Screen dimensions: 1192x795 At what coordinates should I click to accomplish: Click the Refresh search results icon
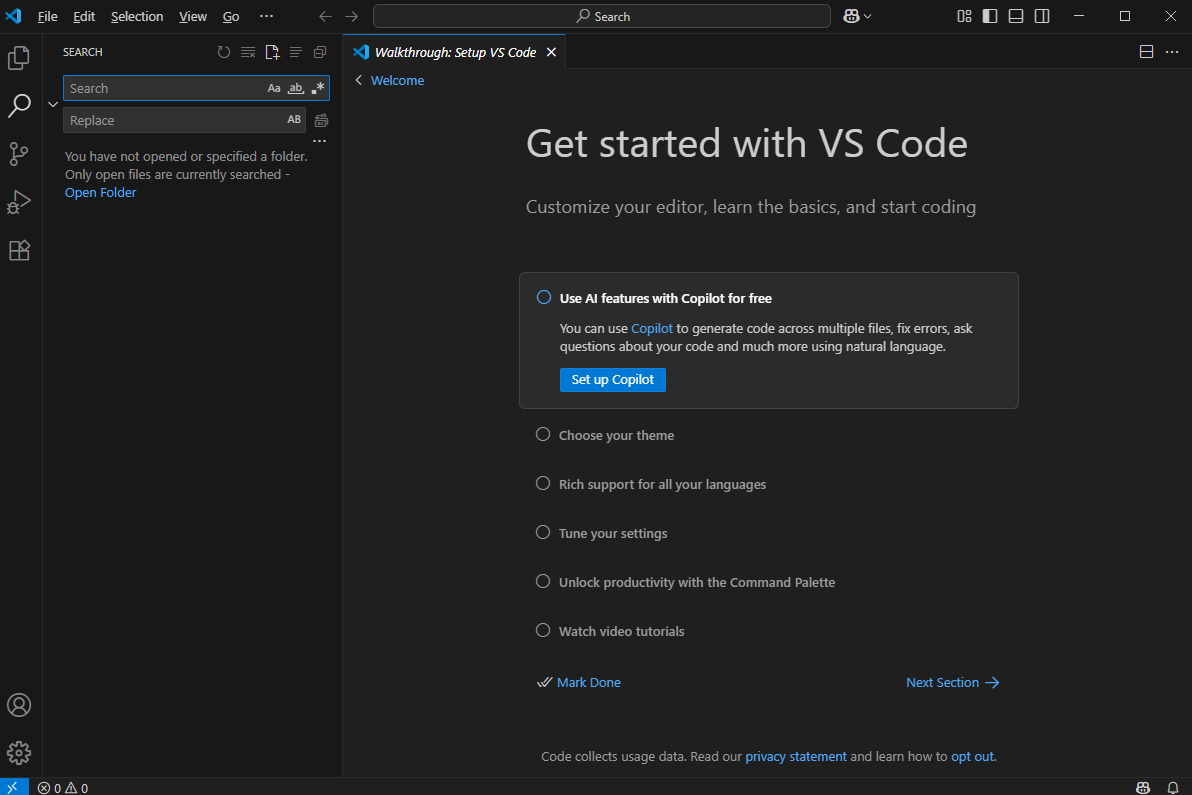224,52
